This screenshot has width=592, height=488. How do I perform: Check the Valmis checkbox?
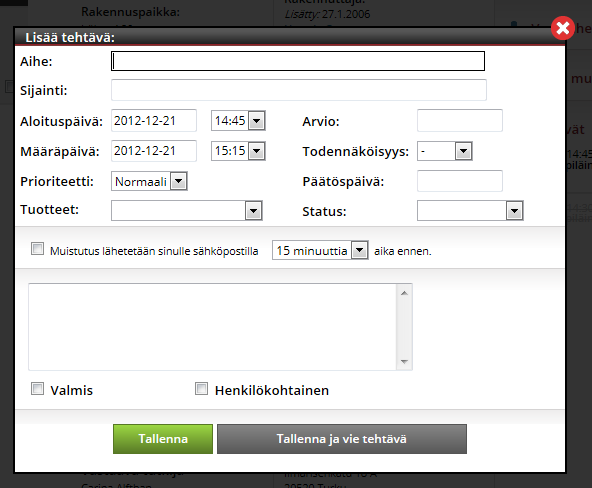tap(37, 389)
